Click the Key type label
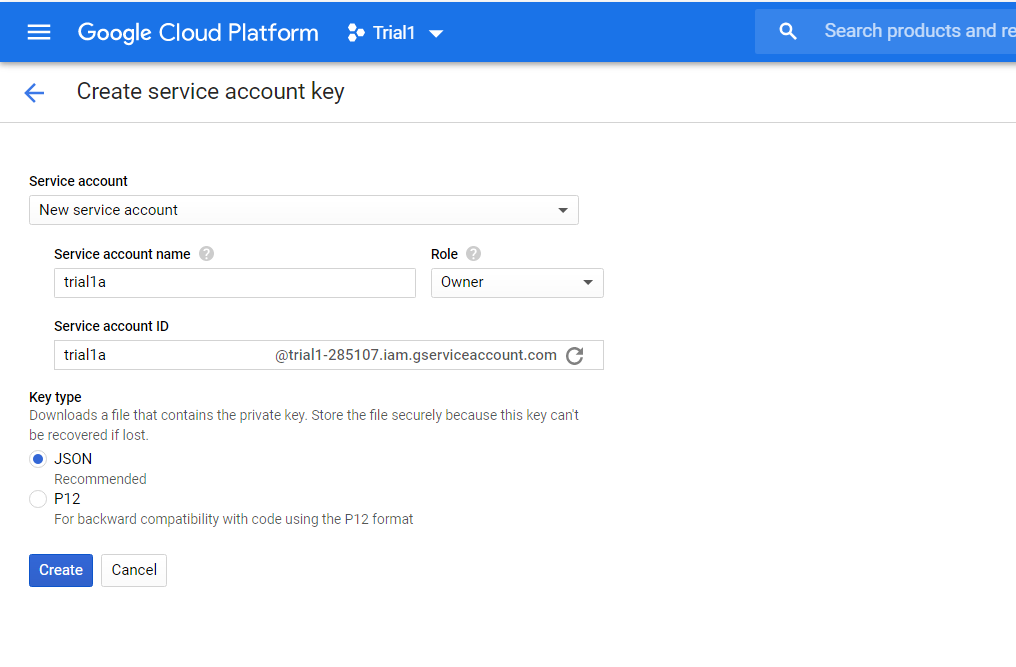This screenshot has width=1016, height=667. coord(55,397)
